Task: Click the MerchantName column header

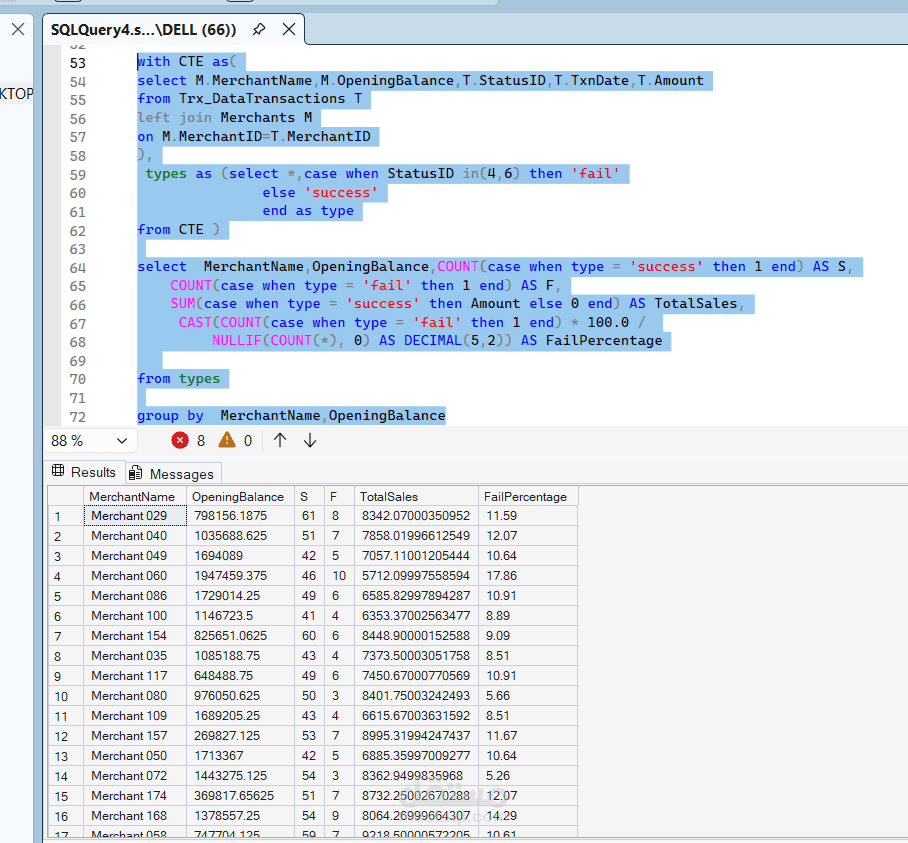Action: tap(135, 497)
